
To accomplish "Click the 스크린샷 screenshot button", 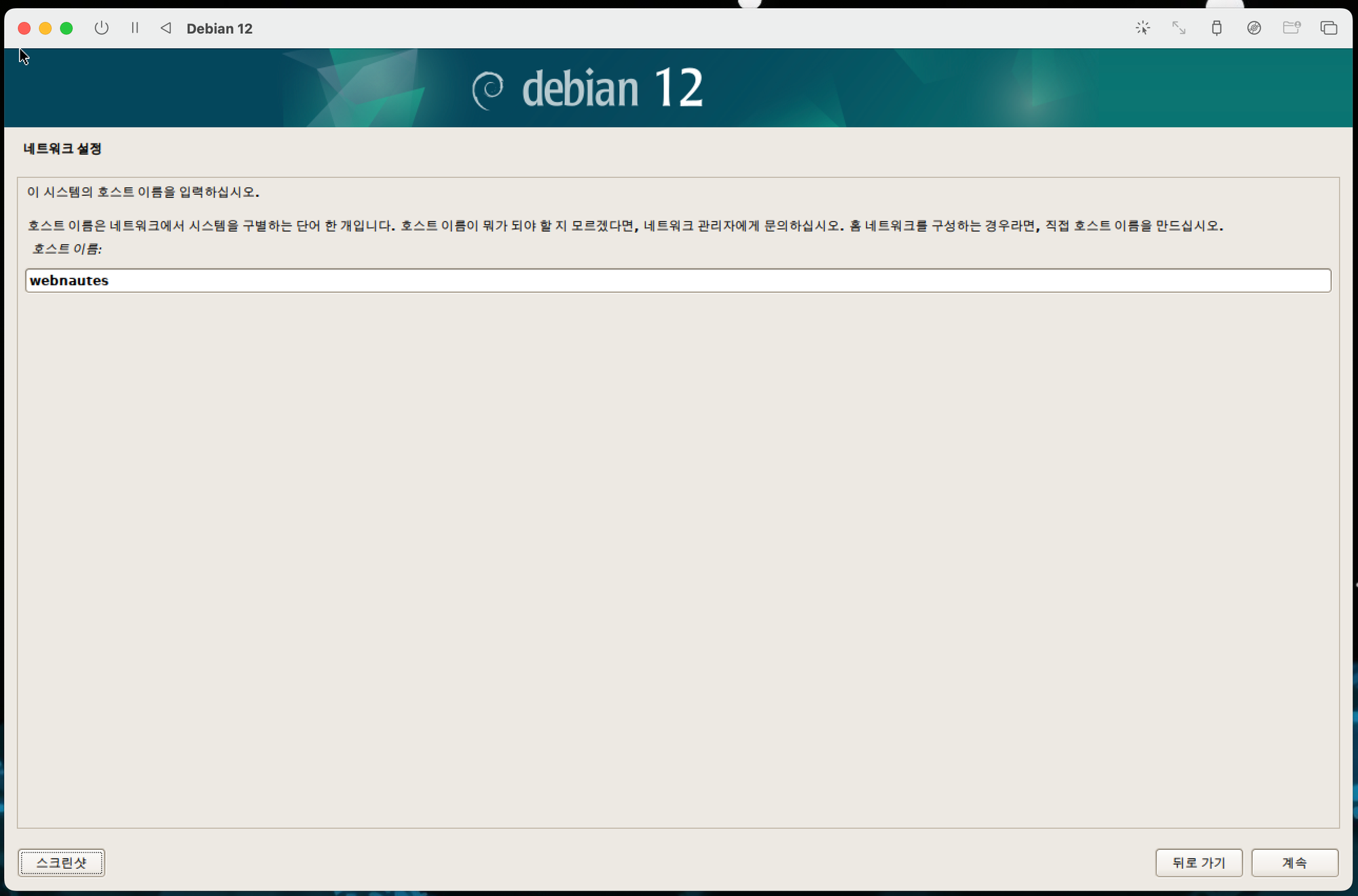I will coord(61,863).
